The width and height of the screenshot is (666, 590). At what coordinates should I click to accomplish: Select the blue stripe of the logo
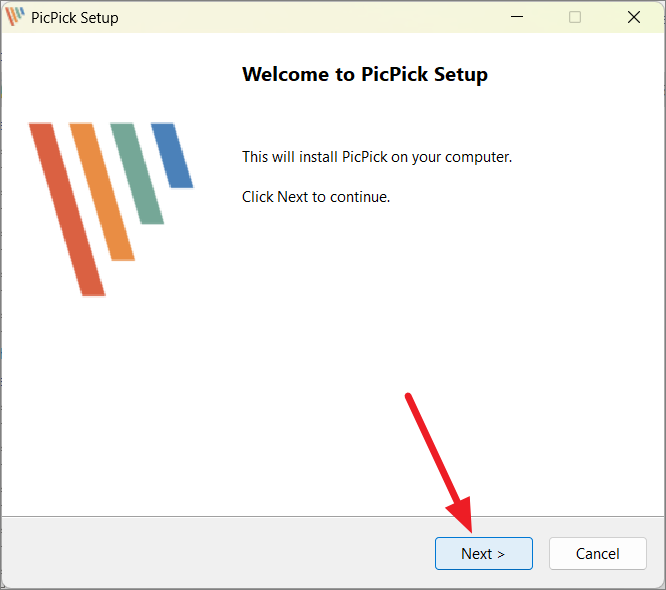point(172,155)
